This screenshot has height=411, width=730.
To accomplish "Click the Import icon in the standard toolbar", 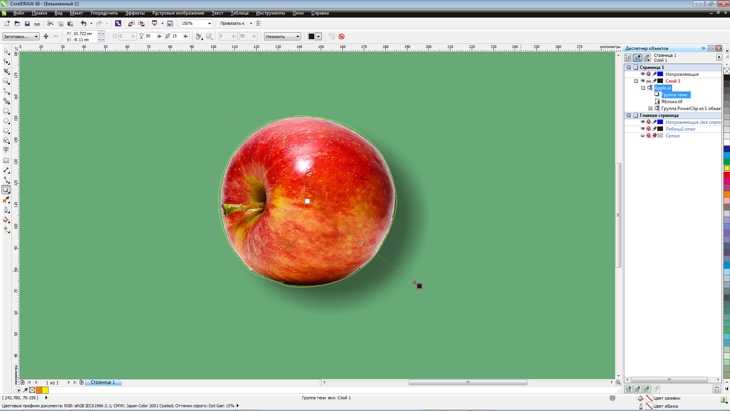I will point(131,23).
